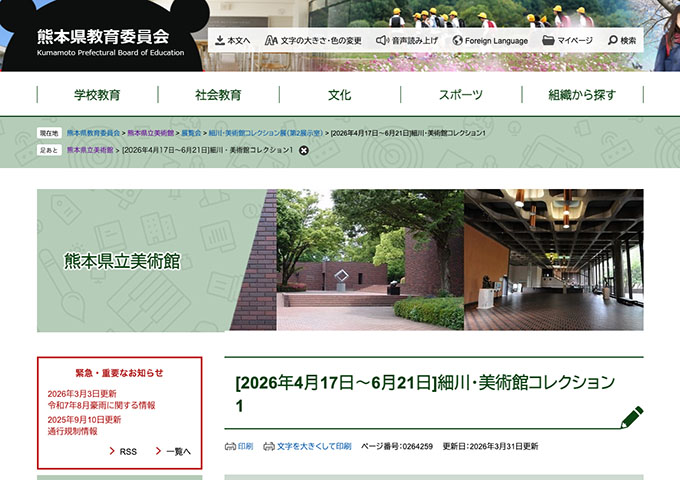Click the 熊本県教育委員会 site logo
This screenshot has height=480, width=680.
(x=111, y=42)
